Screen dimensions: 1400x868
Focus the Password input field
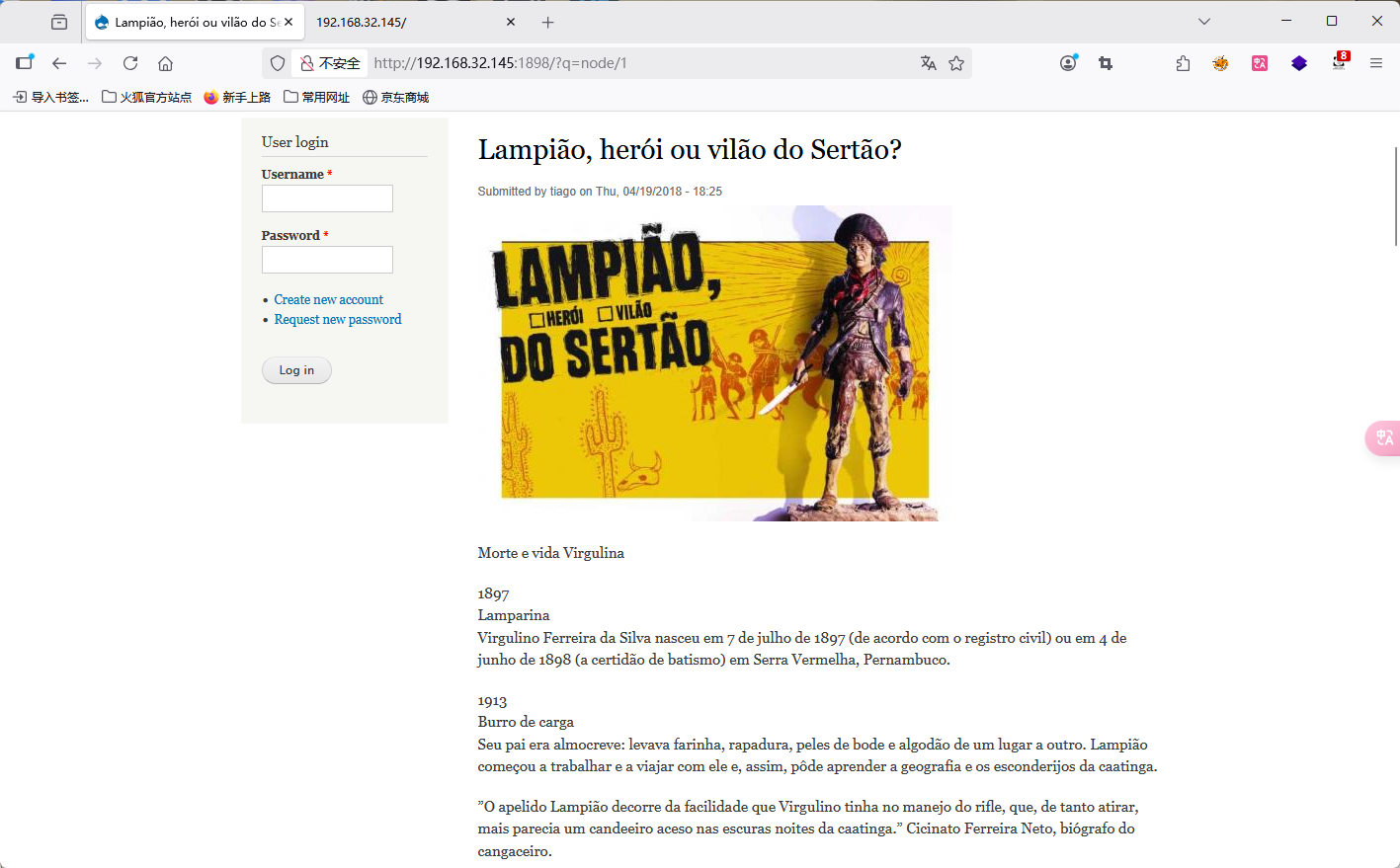pos(327,260)
